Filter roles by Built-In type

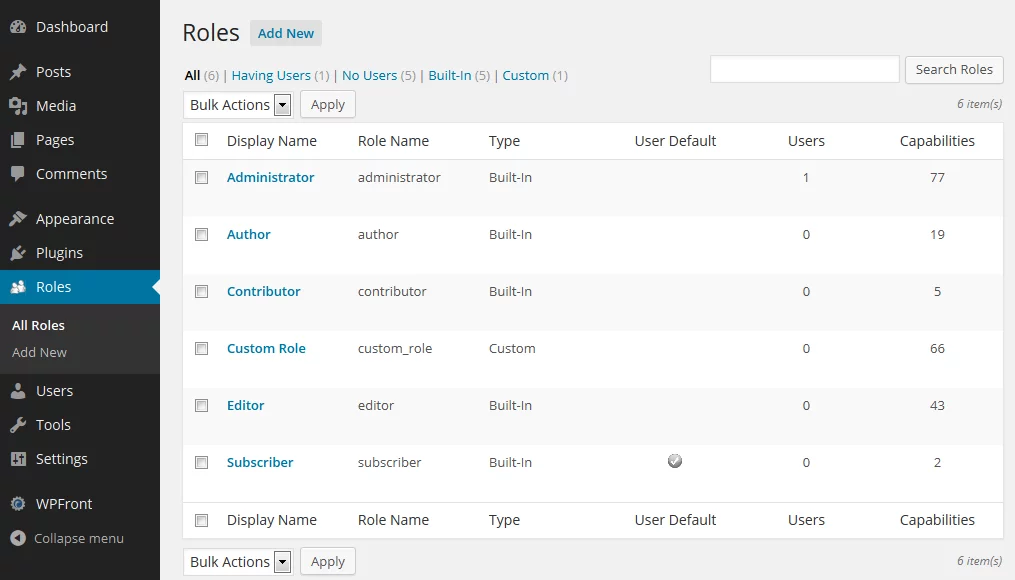pyautogui.click(x=451, y=75)
